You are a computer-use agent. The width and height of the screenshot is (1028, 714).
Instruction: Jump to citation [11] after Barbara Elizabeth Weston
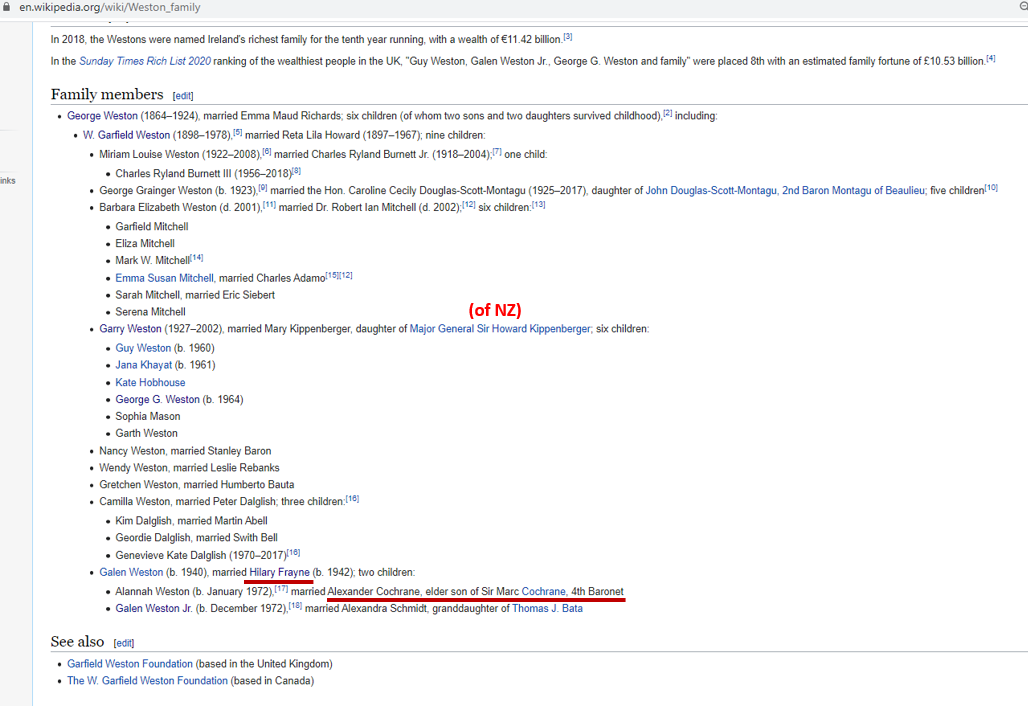[x=269, y=205]
